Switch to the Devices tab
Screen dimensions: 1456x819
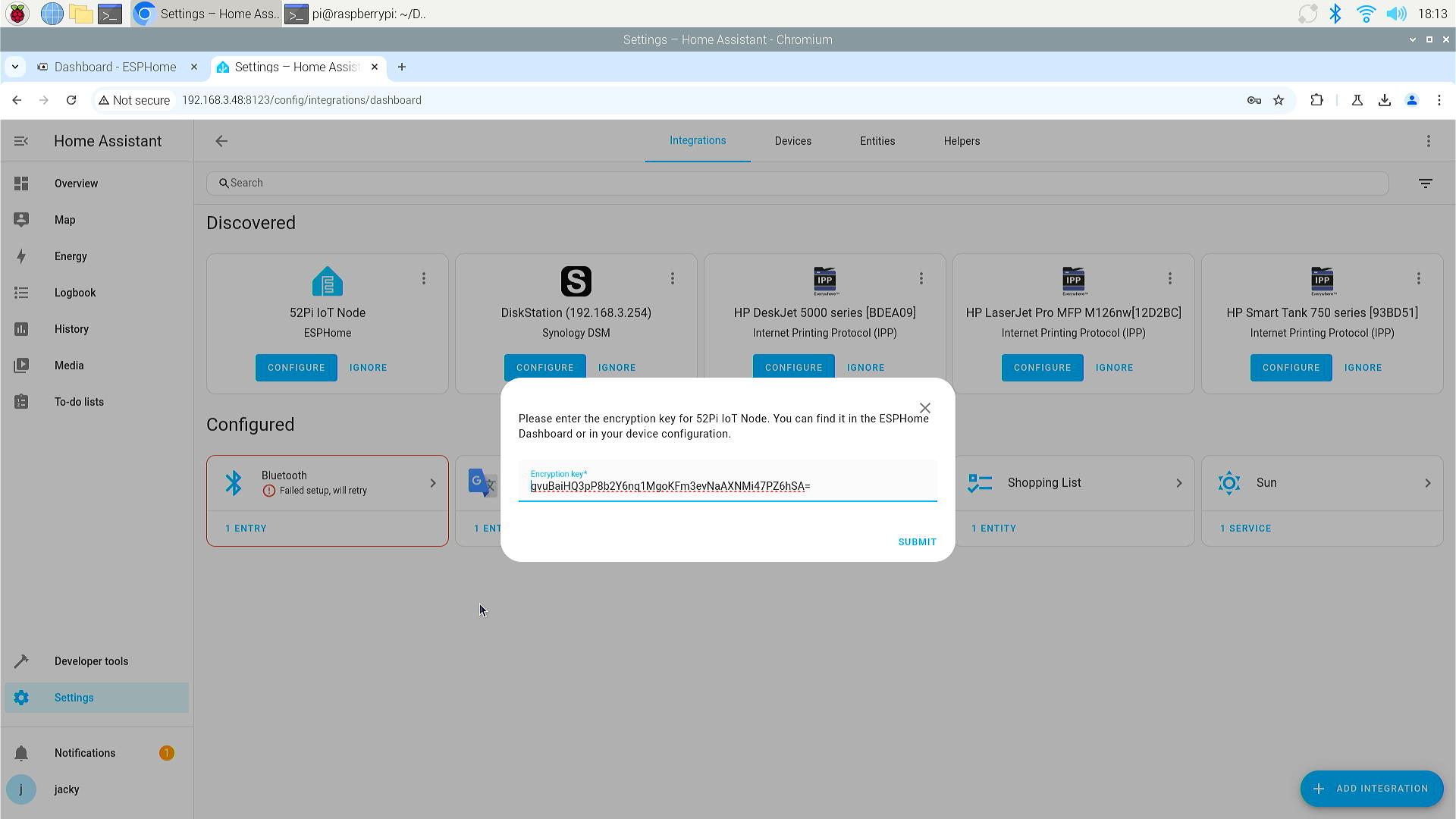[x=793, y=141]
